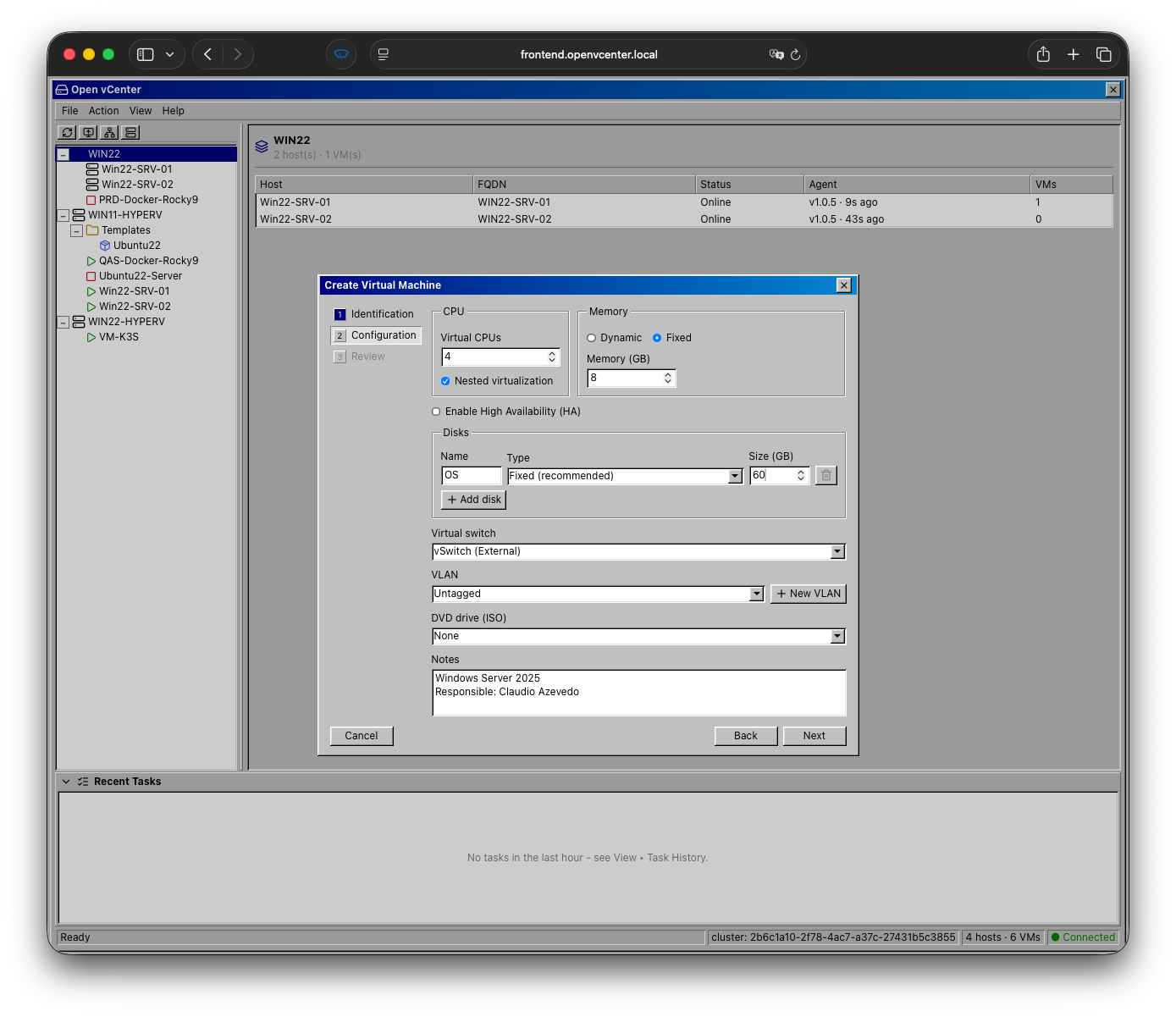Click the Agent column header
This screenshot has height=1017, width=1176.
(917, 185)
